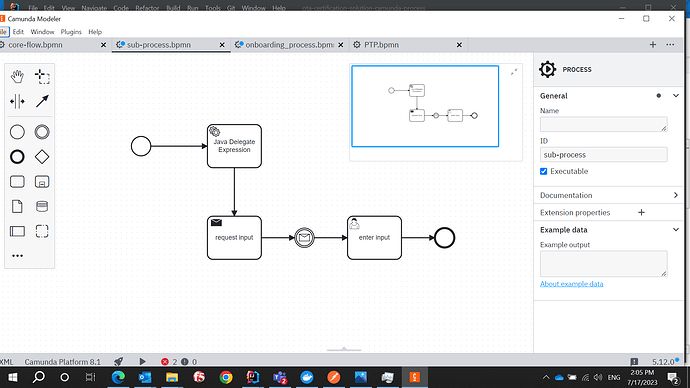Image resolution: width=690 pixels, height=388 pixels.
Task: Activate the global connect arrow tool
Action: (42, 102)
